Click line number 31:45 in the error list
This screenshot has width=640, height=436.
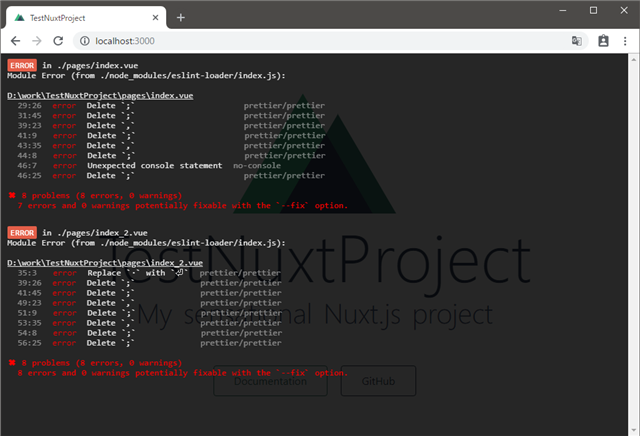29,116
